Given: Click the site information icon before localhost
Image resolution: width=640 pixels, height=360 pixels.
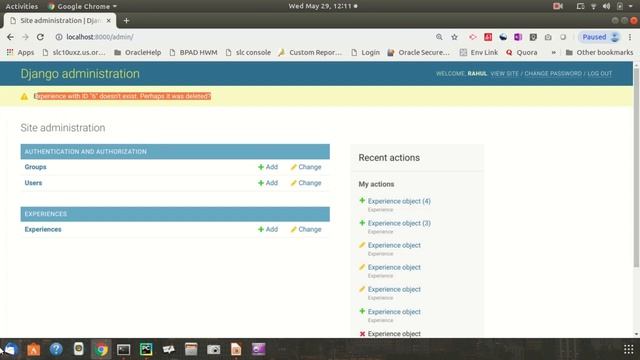Looking at the screenshot, I should (59, 37).
